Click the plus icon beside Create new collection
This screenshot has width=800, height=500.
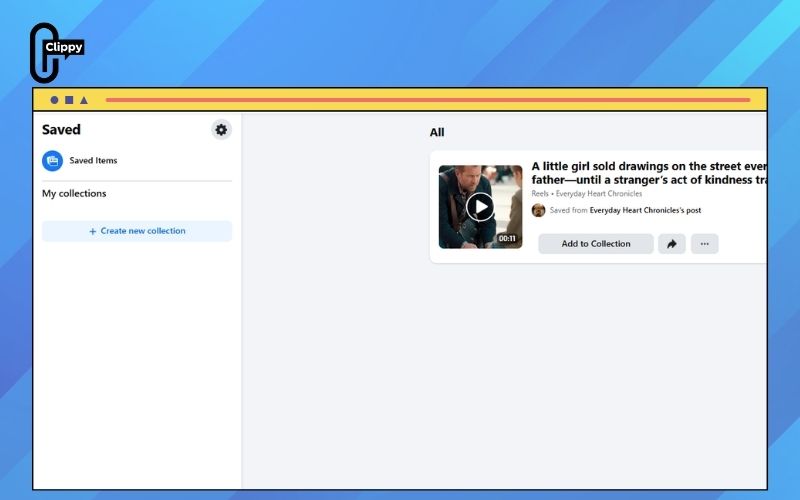click(x=92, y=232)
